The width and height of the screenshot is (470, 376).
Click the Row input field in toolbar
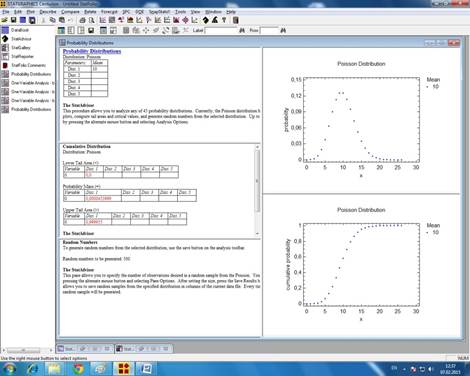(x=269, y=30)
